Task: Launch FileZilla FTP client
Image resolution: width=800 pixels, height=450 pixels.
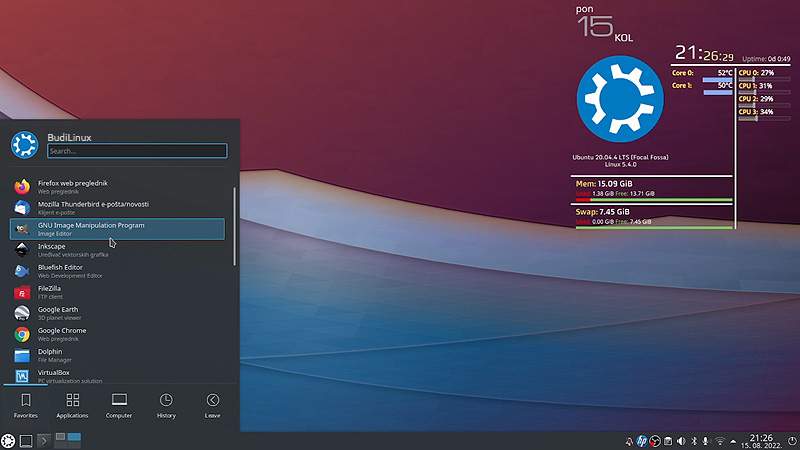Action: coord(117,292)
